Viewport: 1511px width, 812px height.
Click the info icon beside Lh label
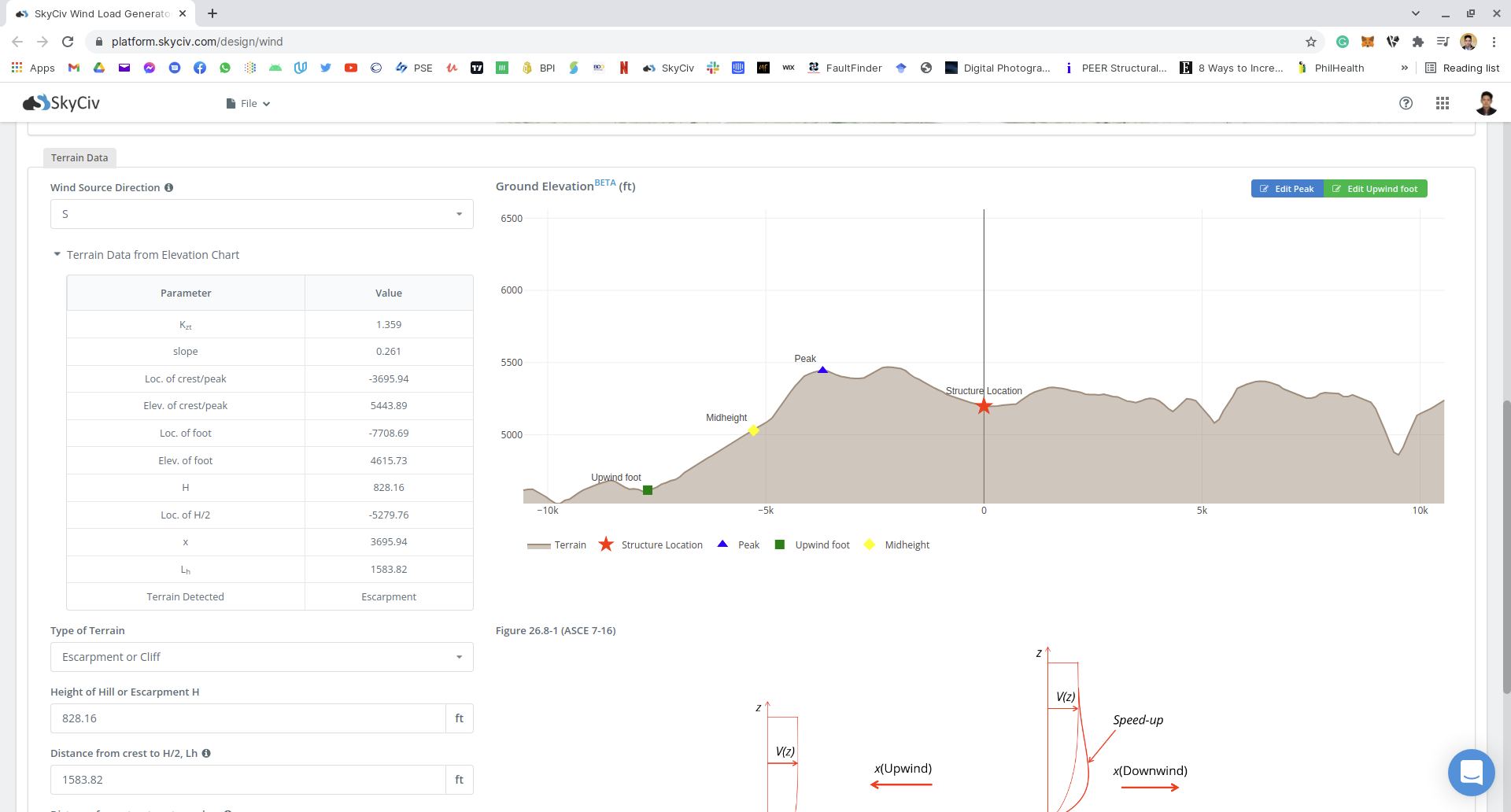tap(206, 754)
